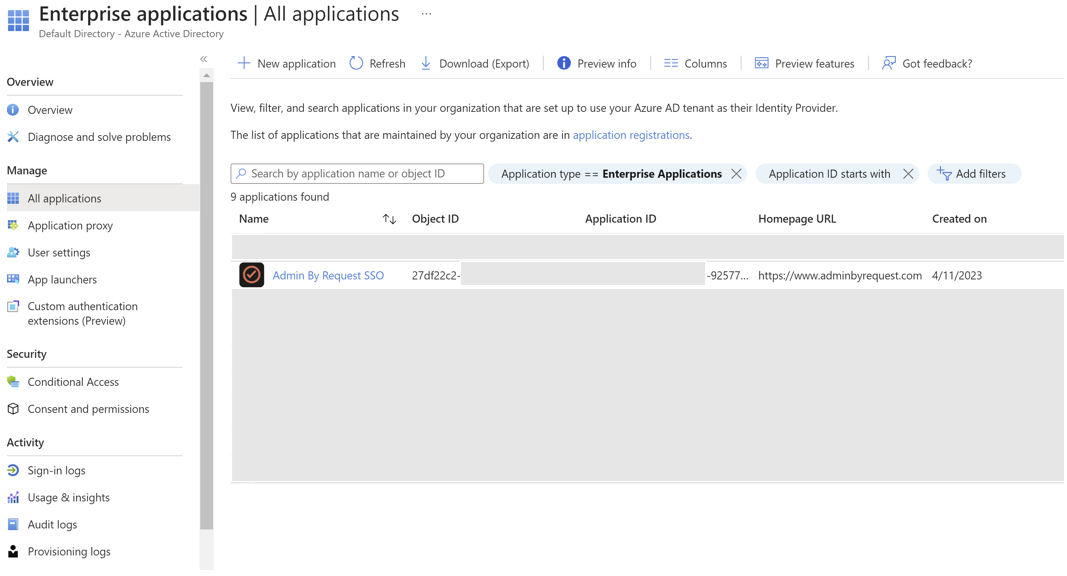The width and height of the screenshot is (1067, 576).
Task: Click the All applications grid icon in sidebar
Action: 13,198
